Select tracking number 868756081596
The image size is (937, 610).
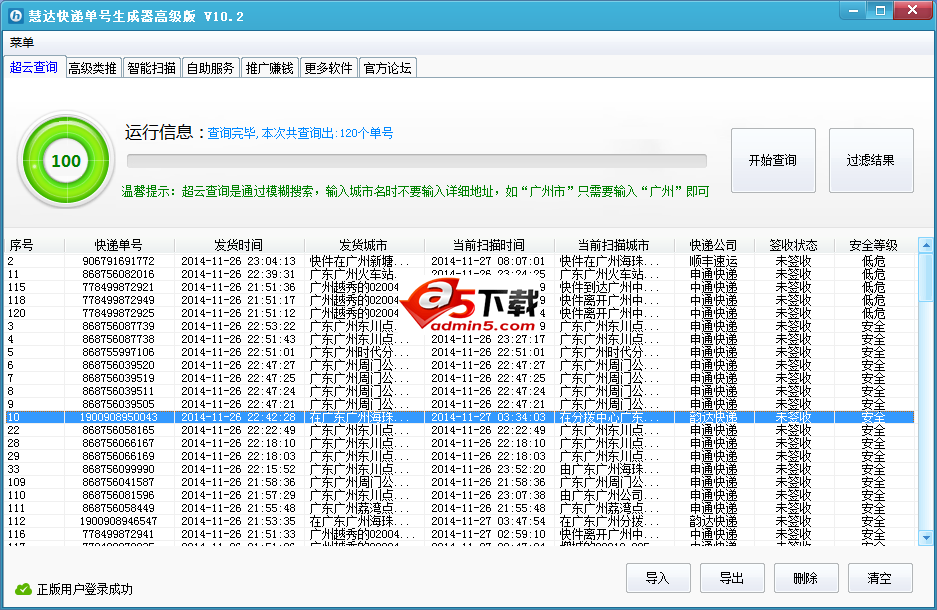coord(118,495)
